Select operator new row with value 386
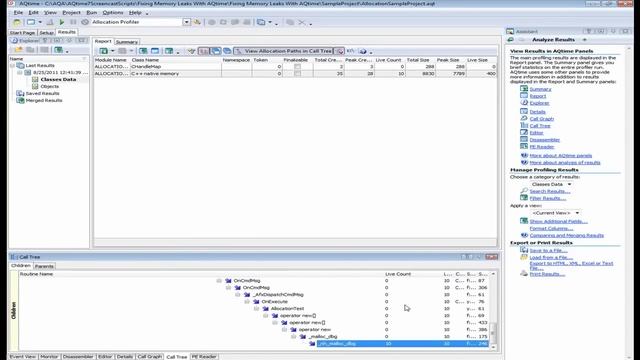 [x=253, y=330]
